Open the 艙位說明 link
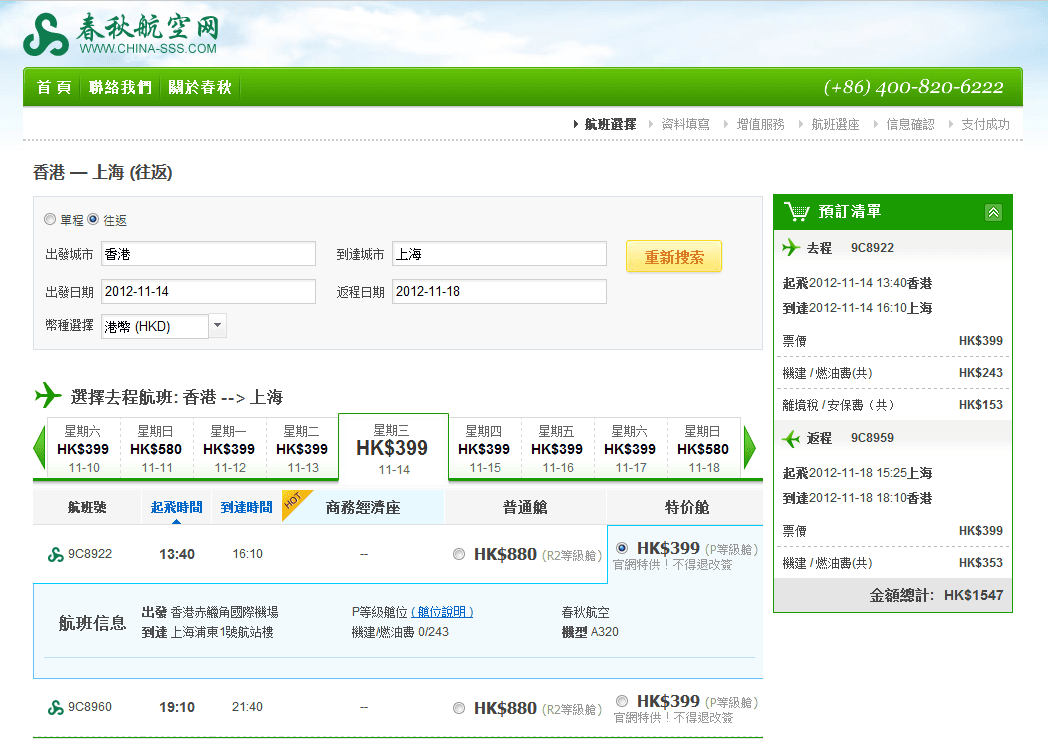The image size is (1048, 744). pyautogui.click(x=442, y=612)
